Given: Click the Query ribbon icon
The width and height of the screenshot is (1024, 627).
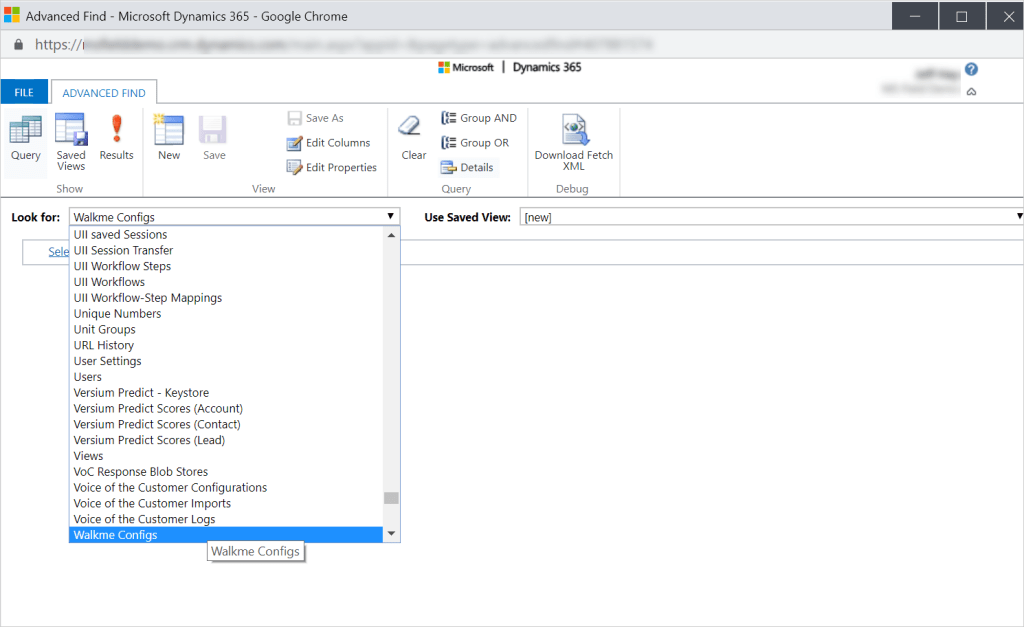Looking at the screenshot, I should pos(25,138).
